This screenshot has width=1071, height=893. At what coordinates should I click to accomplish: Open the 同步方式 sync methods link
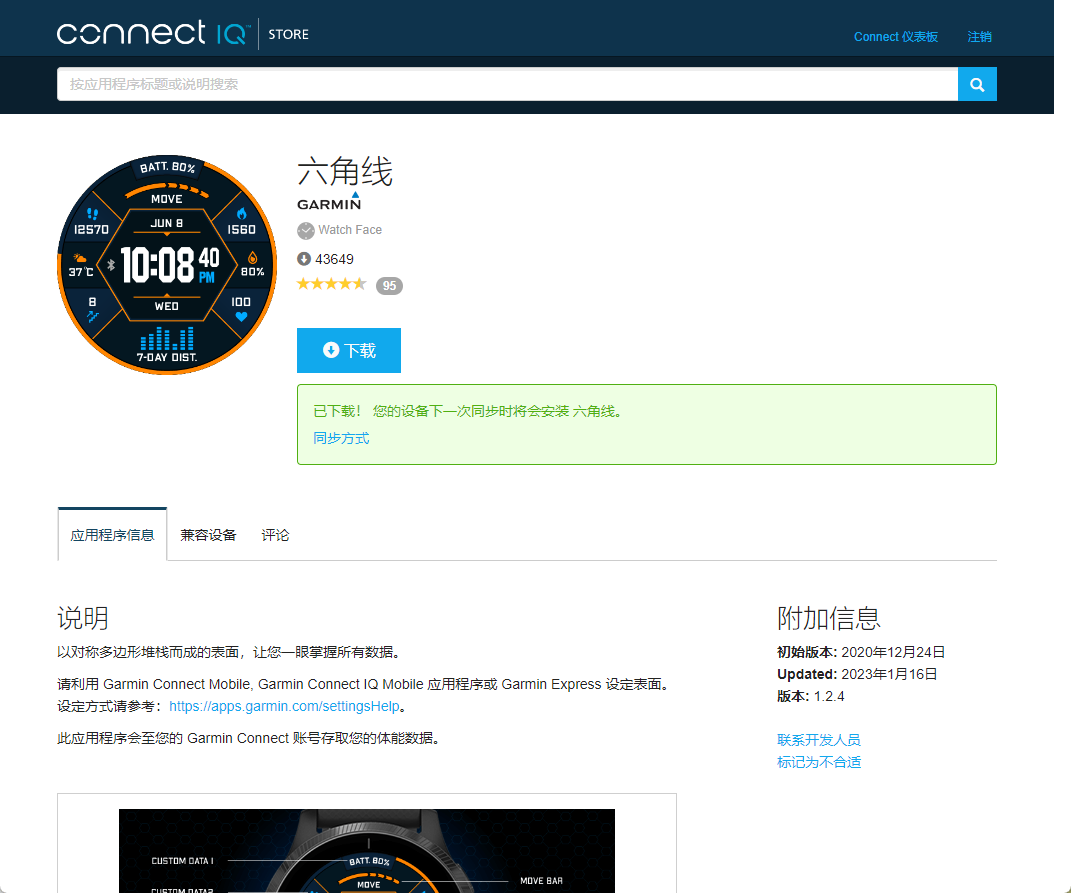click(341, 438)
